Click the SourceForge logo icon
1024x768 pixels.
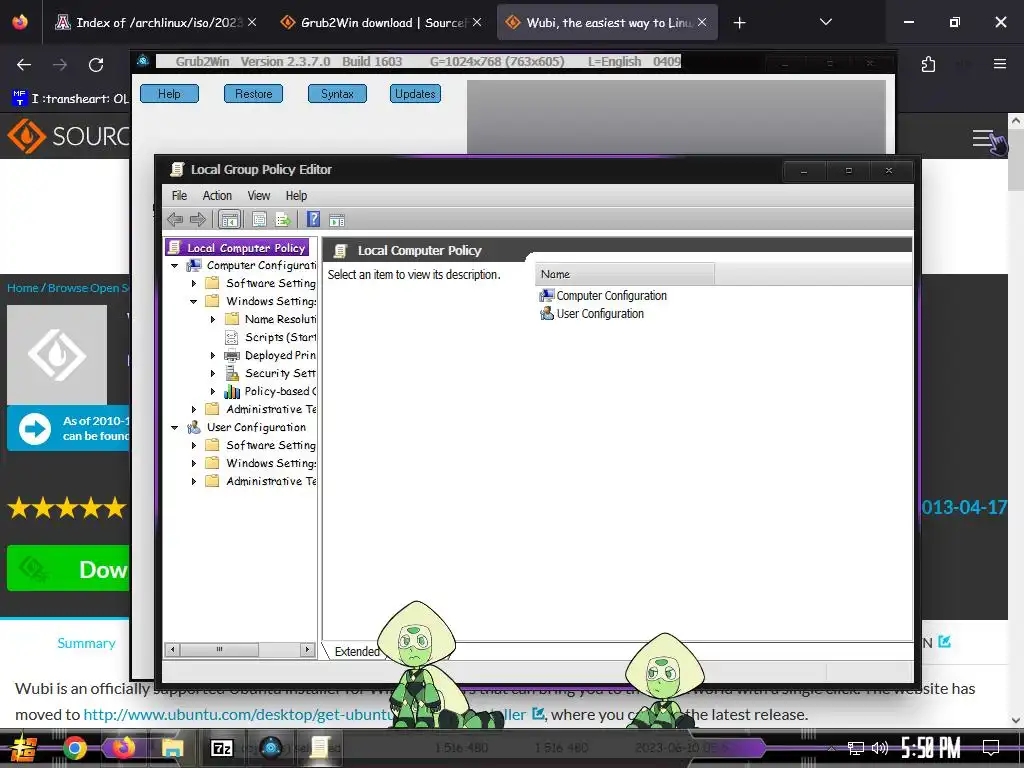(x=26, y=136)
